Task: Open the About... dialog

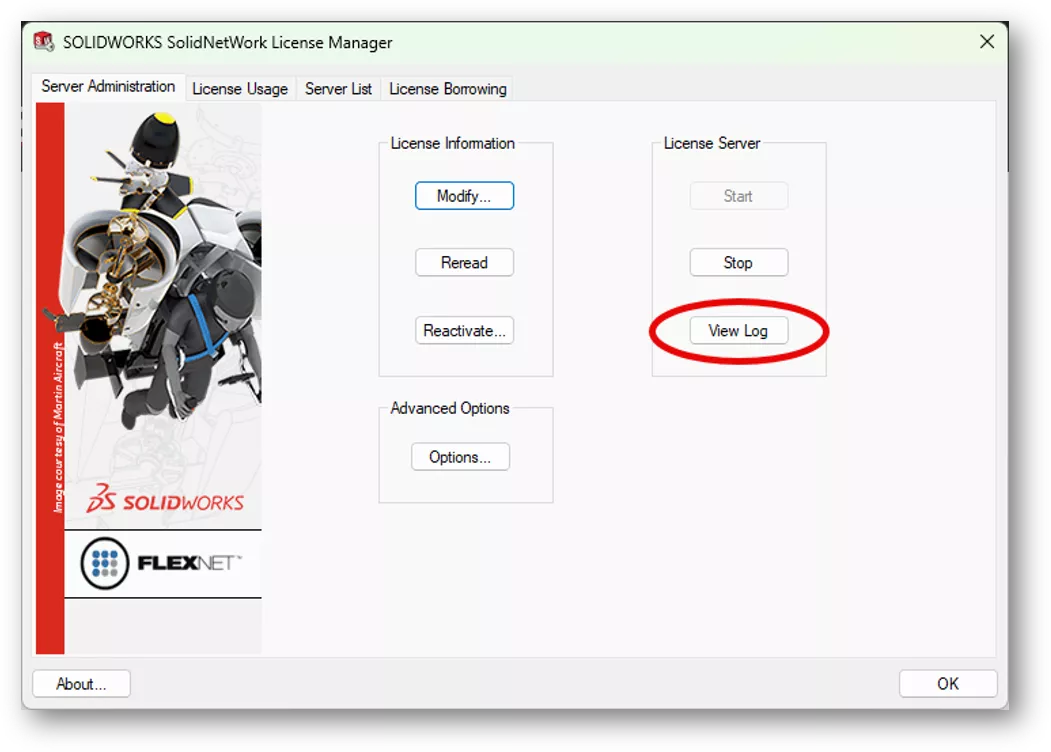Action: (x=81, y=684)
